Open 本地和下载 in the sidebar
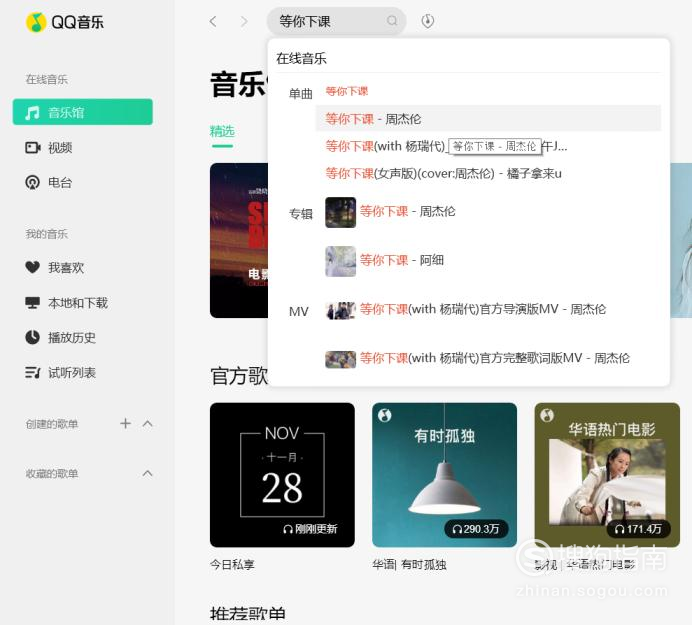 [x=78, y=303]
